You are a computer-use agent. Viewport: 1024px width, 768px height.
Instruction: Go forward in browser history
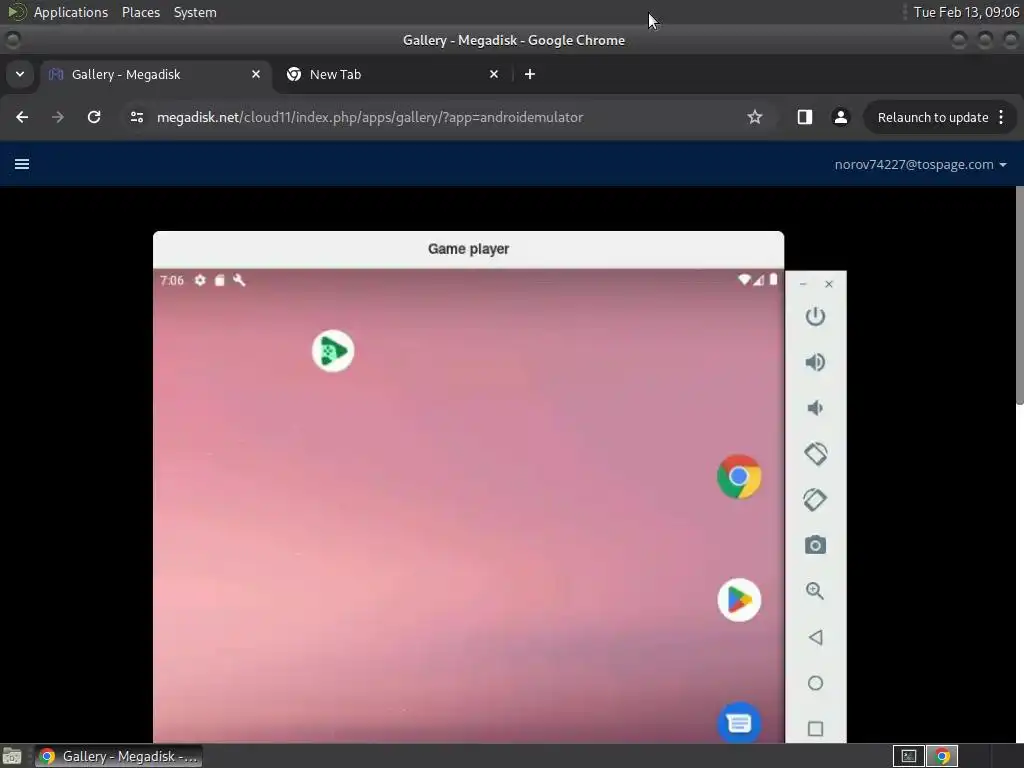click(x=58, y=117)
